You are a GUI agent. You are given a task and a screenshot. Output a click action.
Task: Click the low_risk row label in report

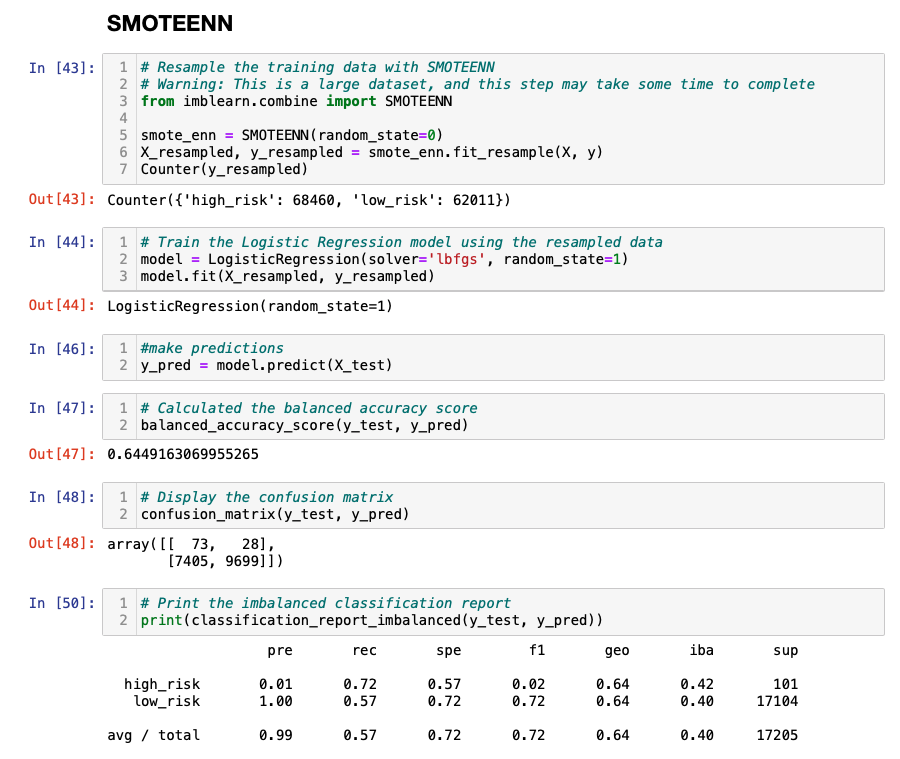click(x=166, y=701)
